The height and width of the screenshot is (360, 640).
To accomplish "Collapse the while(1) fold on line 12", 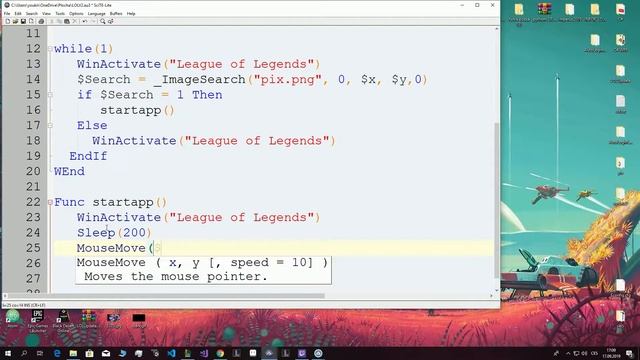I will coord(50,49).
